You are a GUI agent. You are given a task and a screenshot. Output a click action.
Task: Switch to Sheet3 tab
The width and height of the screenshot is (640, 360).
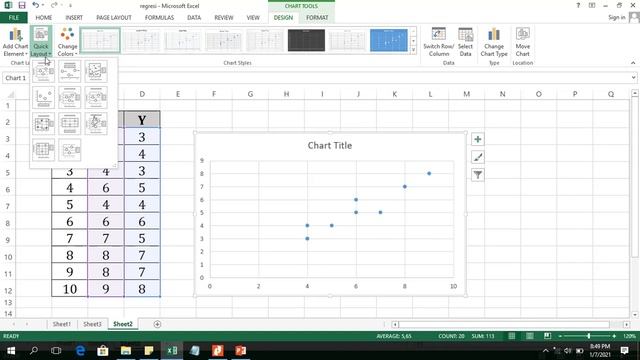[92, 324]
